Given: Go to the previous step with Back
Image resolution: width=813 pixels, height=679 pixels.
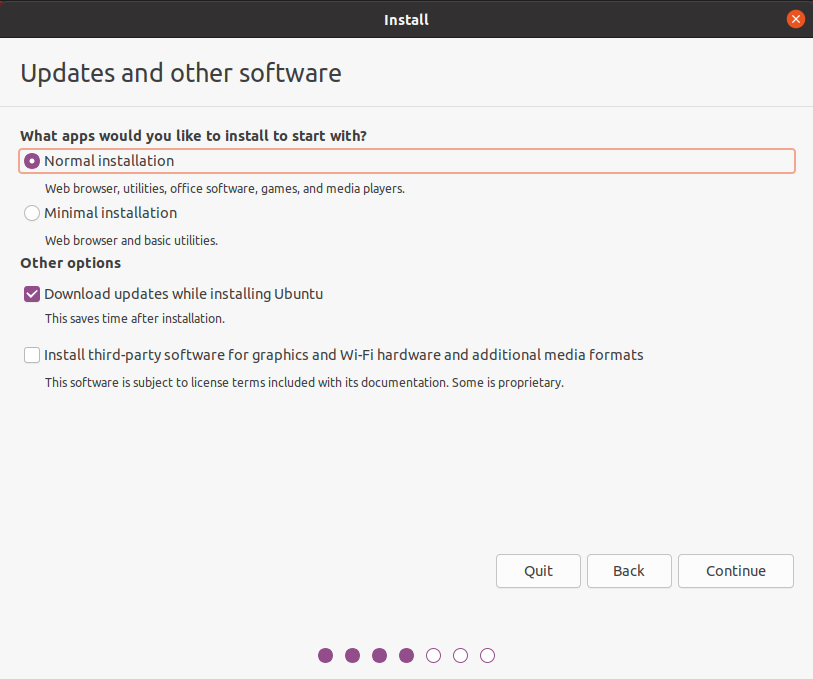Looking at the screenshot, I should [628, 571].
